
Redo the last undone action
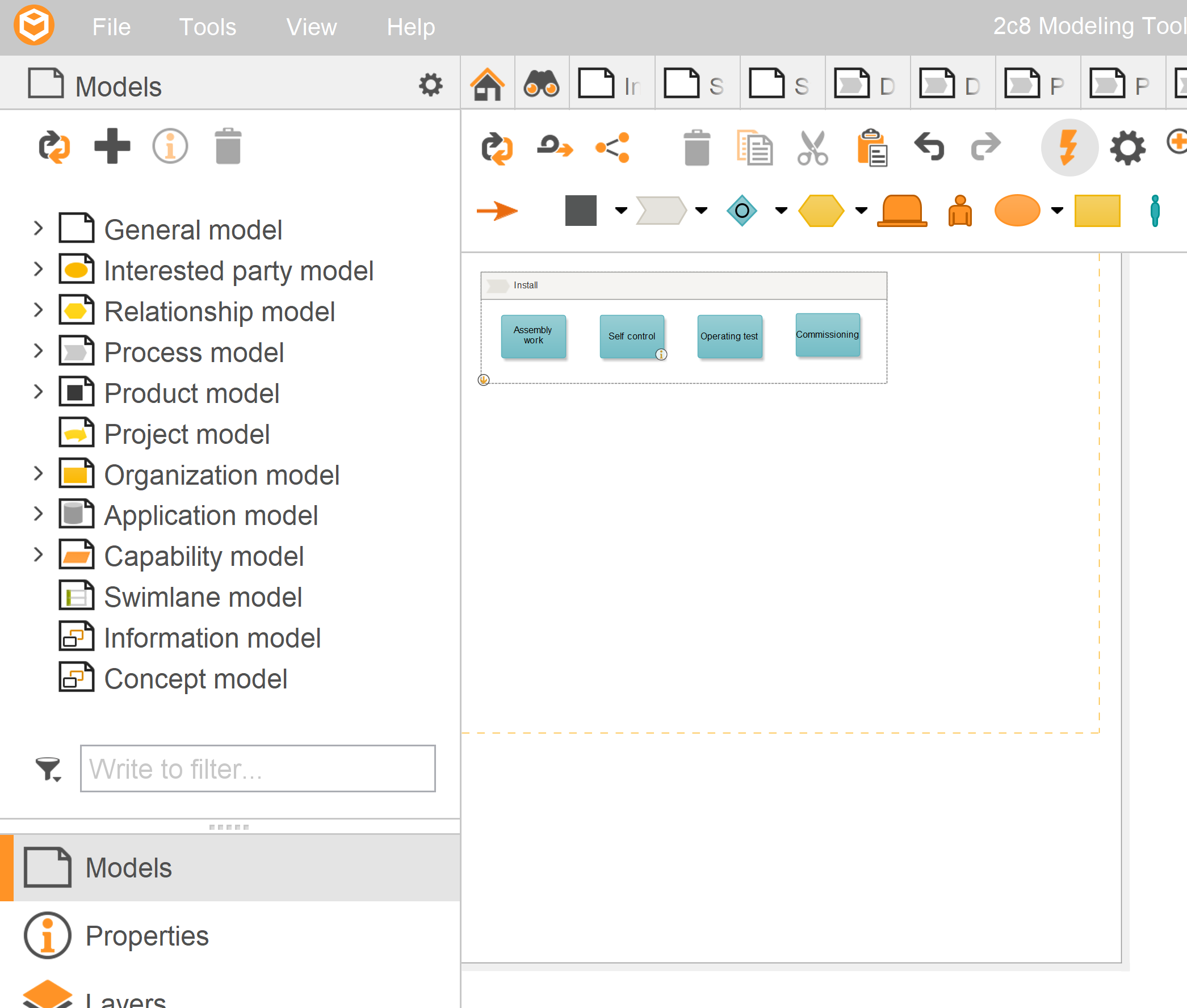tap(985, 148)
